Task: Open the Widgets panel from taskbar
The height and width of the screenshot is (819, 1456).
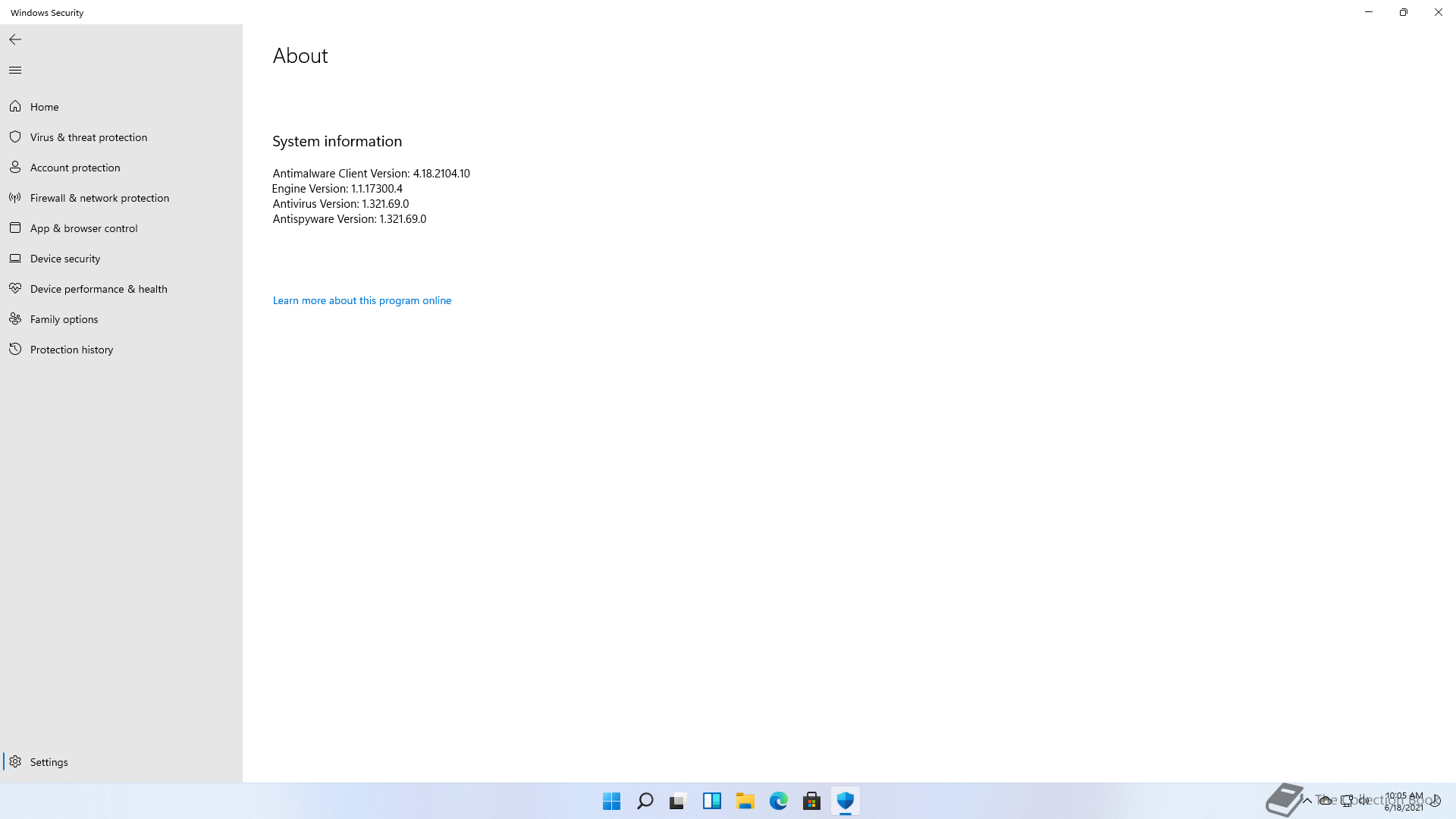Action: [x=712, y=801]
